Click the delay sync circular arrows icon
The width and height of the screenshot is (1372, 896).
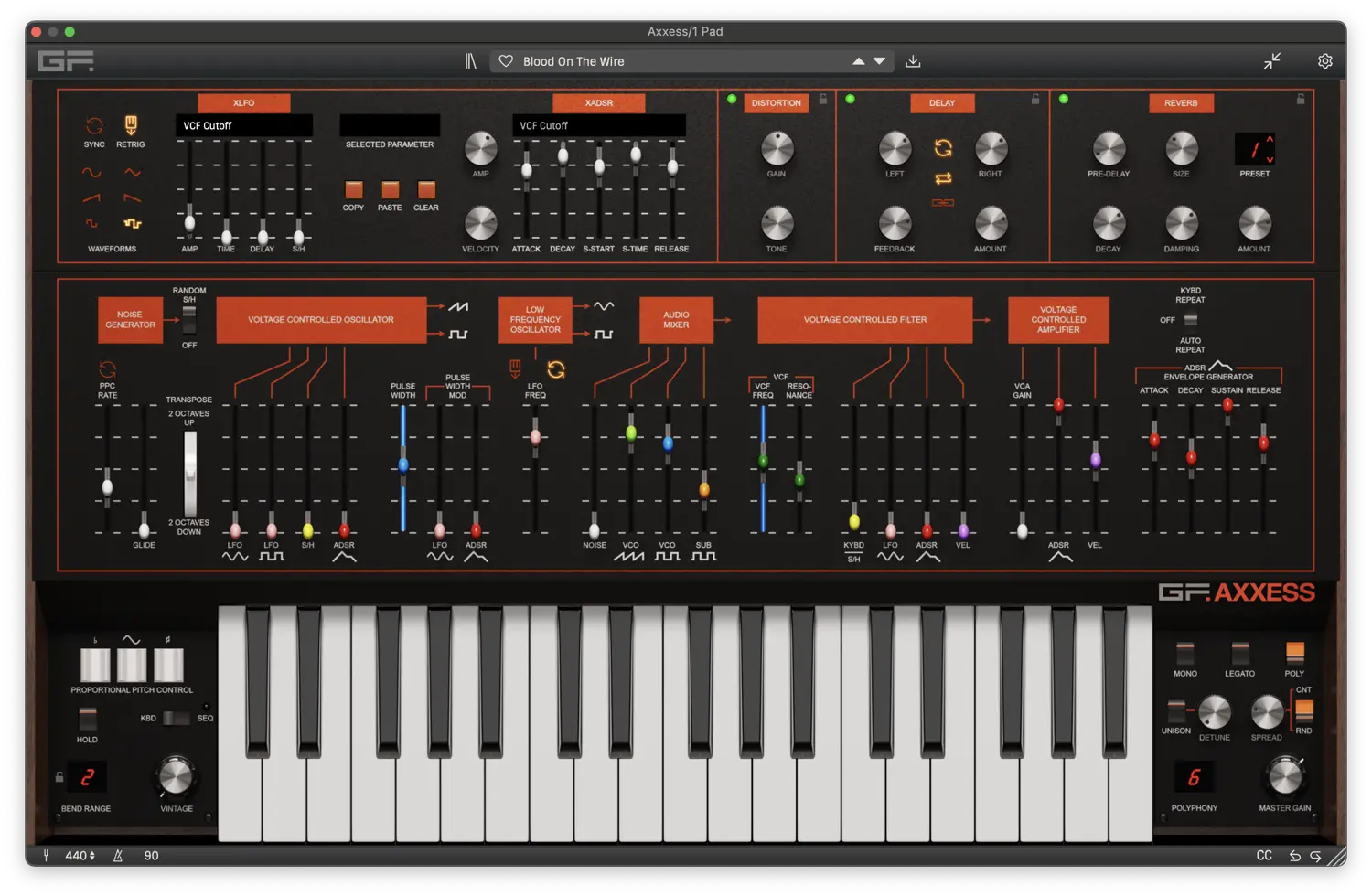(943, 148)
